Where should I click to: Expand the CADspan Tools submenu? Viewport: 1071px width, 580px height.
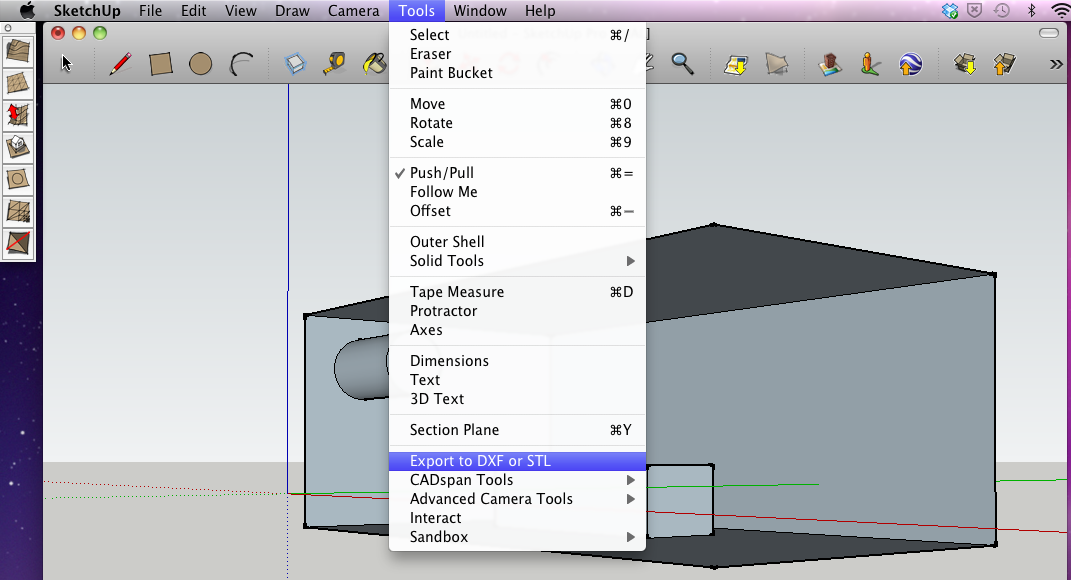click(x=517, y=480)
